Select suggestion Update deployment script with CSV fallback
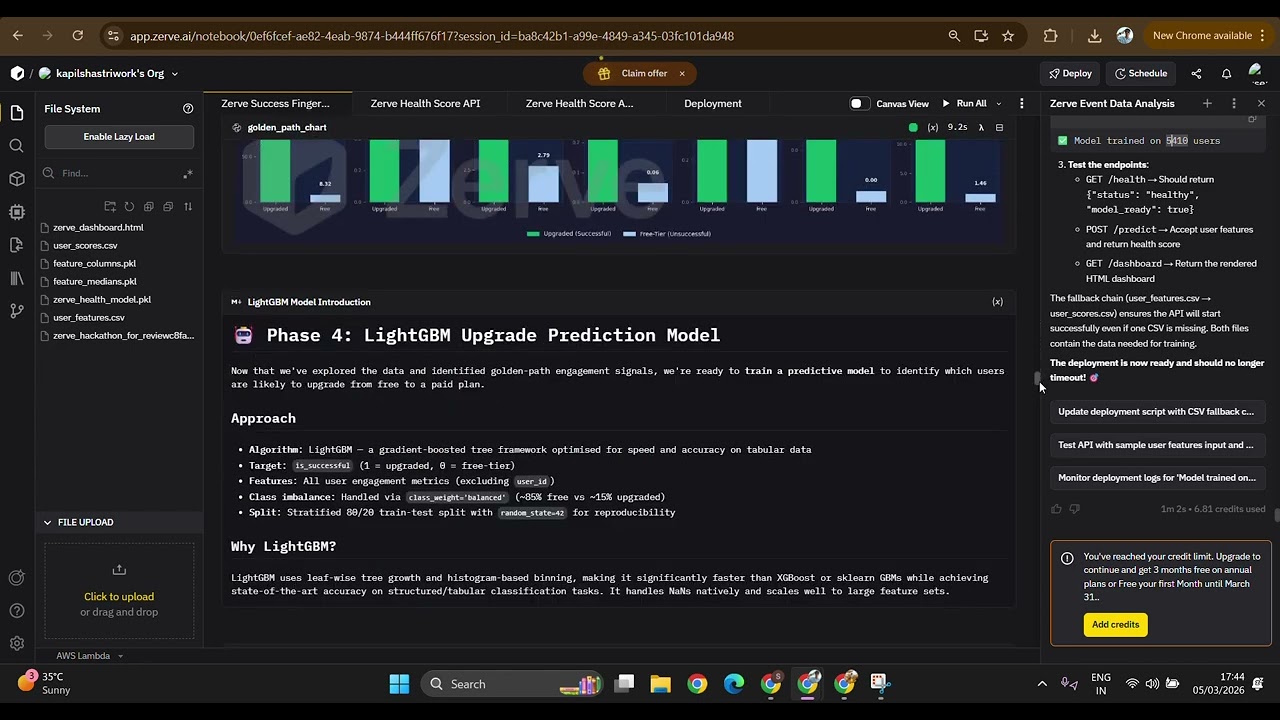This screenshot has height=720, width=1280. [x=1155, y=411]
